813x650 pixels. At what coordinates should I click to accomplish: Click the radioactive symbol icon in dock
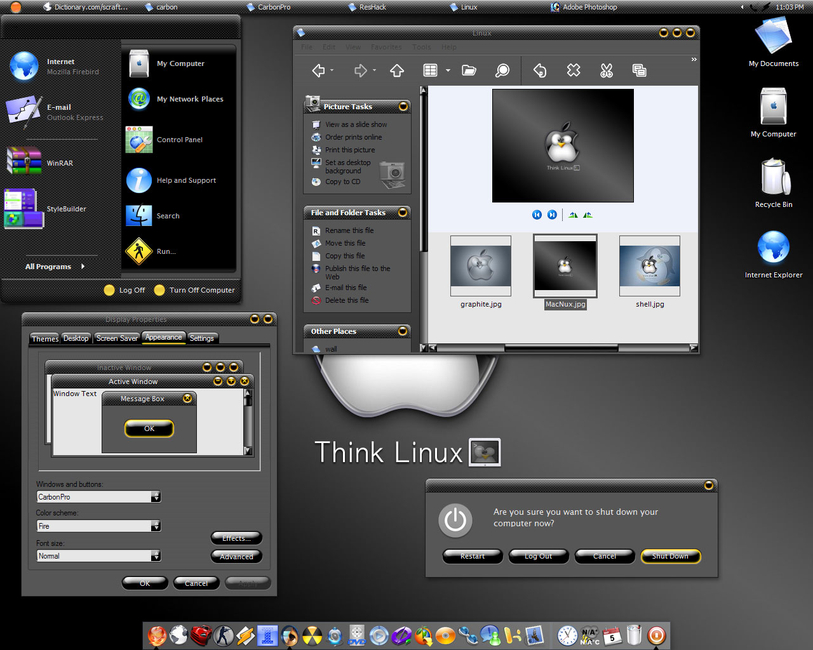312,635
